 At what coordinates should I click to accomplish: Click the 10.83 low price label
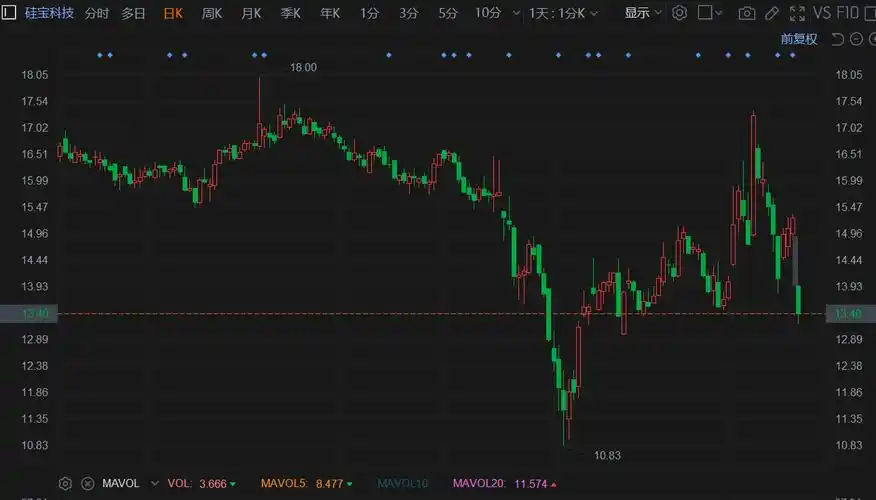[x=607, y=456]
